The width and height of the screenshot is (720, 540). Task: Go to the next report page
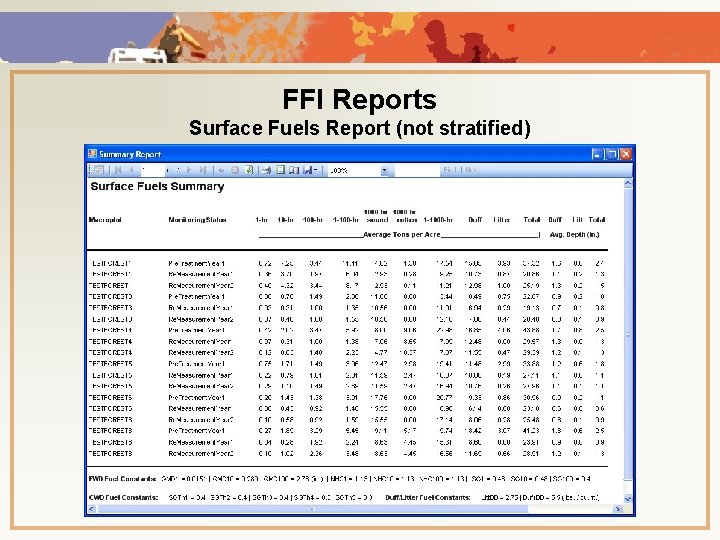click(x=189, y=170)
